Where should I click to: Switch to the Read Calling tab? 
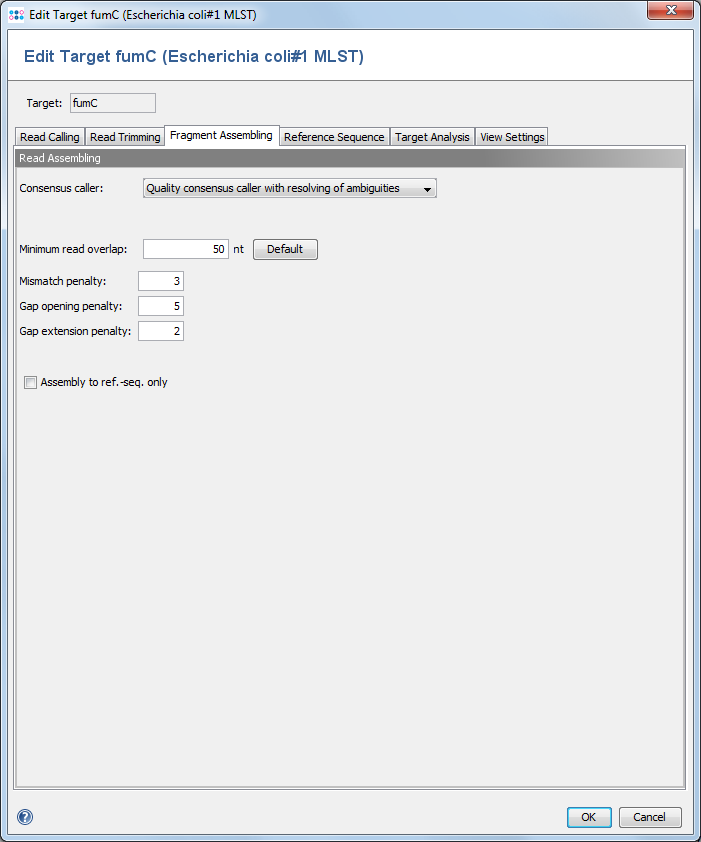click(x=49, y=137)
